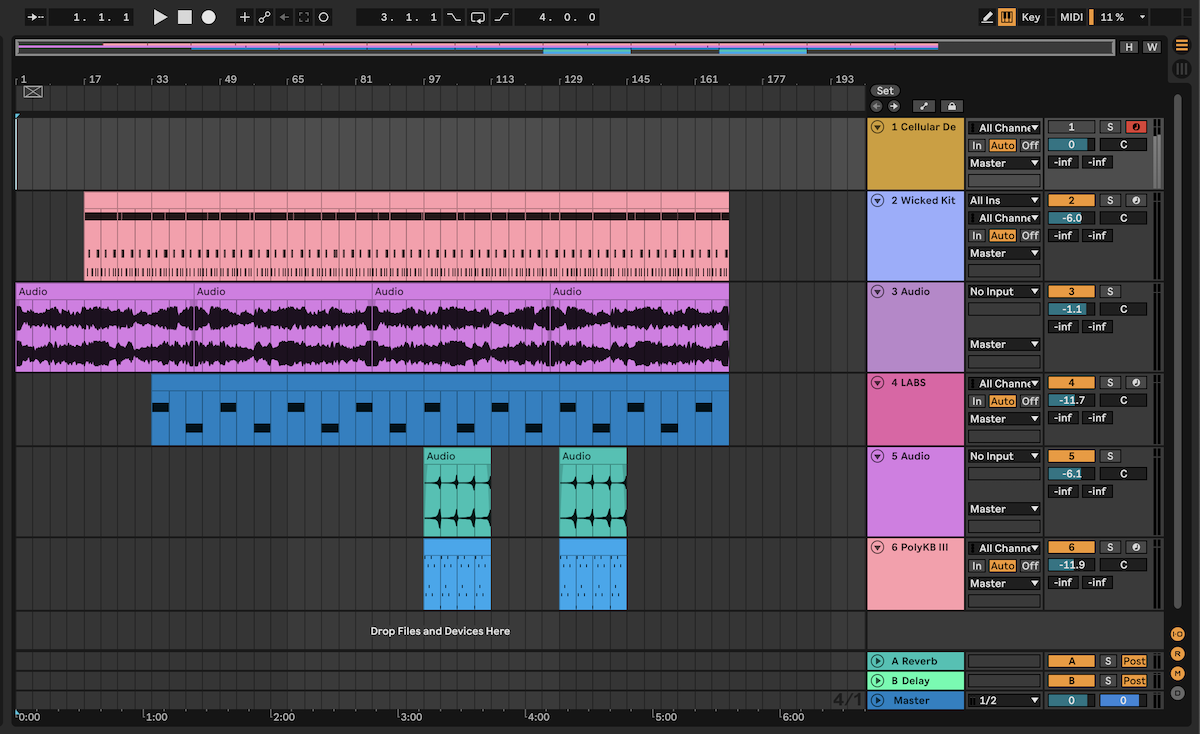
Task: Collapse the 4 LABS track
Action: coord(877,382)
